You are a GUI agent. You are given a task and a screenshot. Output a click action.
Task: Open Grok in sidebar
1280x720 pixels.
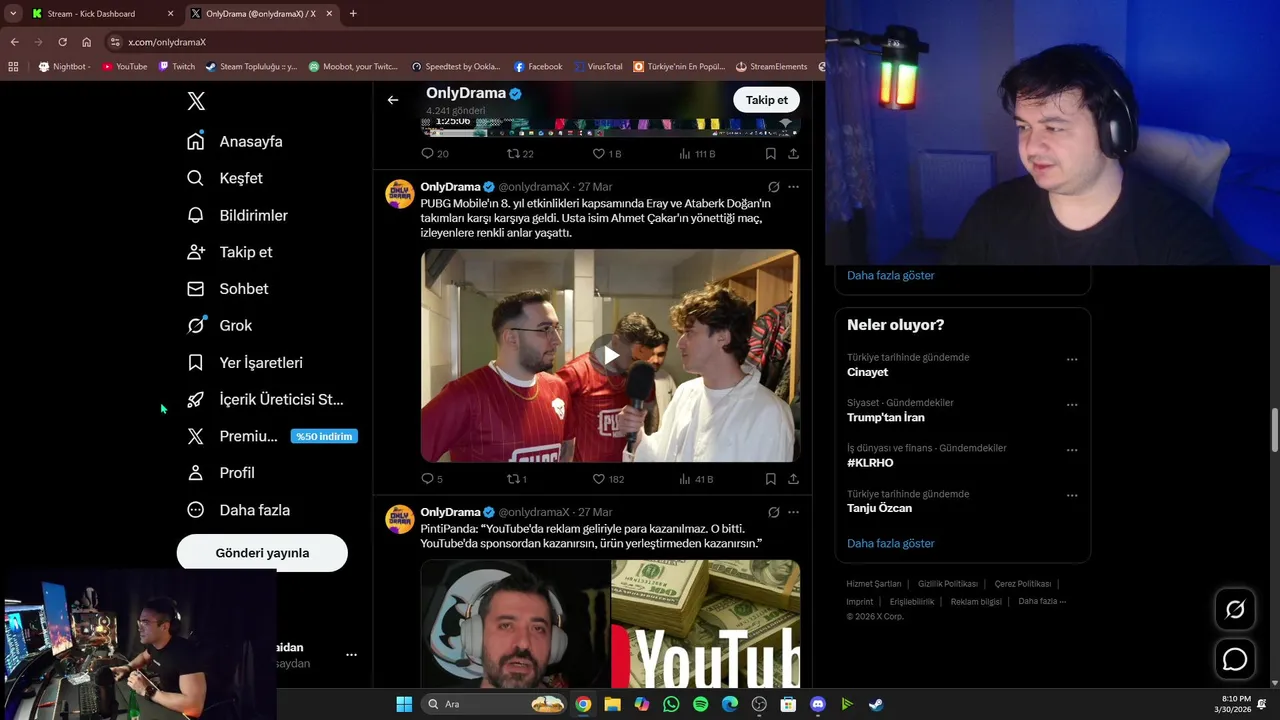(x=220, y=326)
